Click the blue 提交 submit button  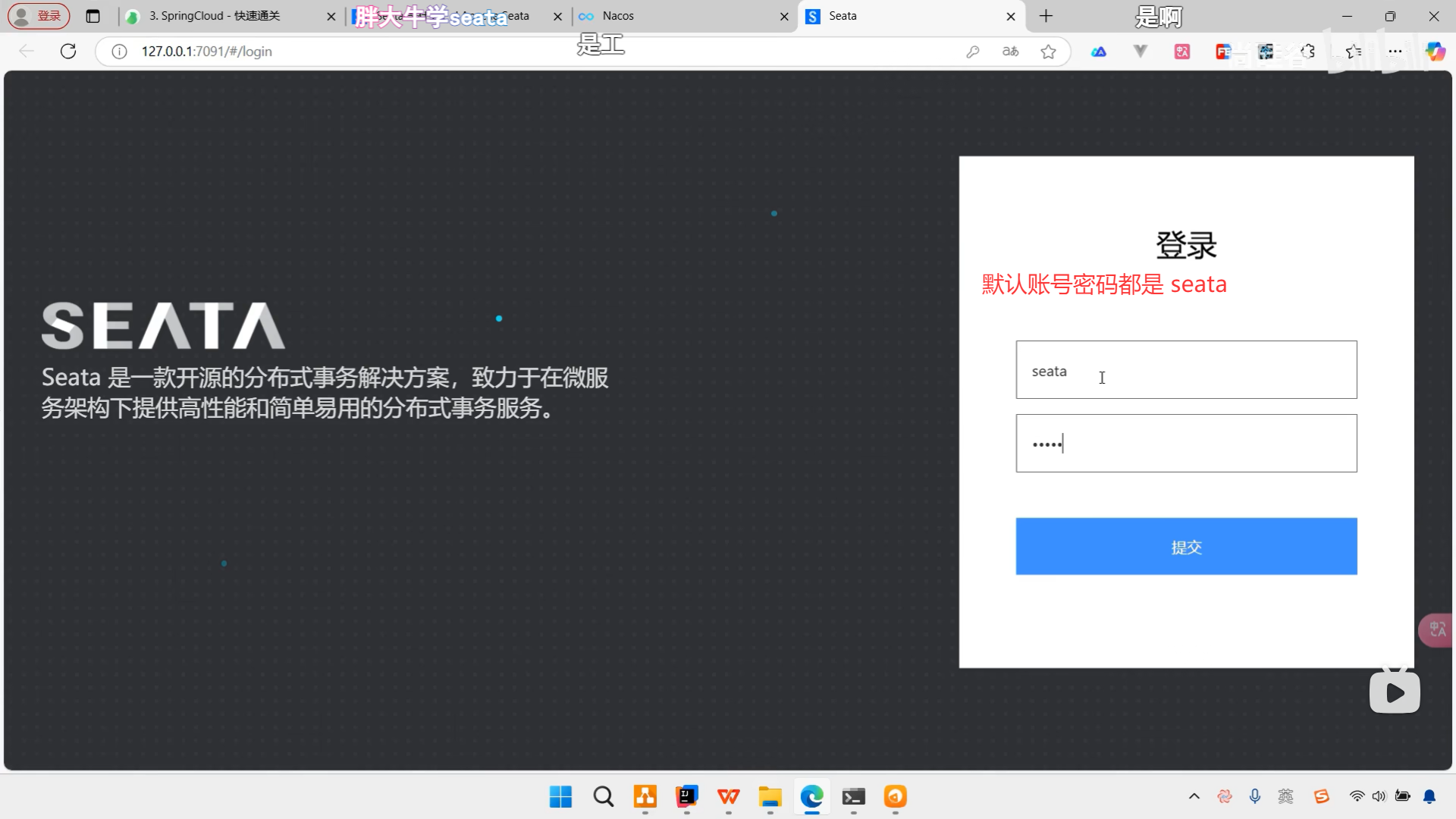click(1186, 546)
